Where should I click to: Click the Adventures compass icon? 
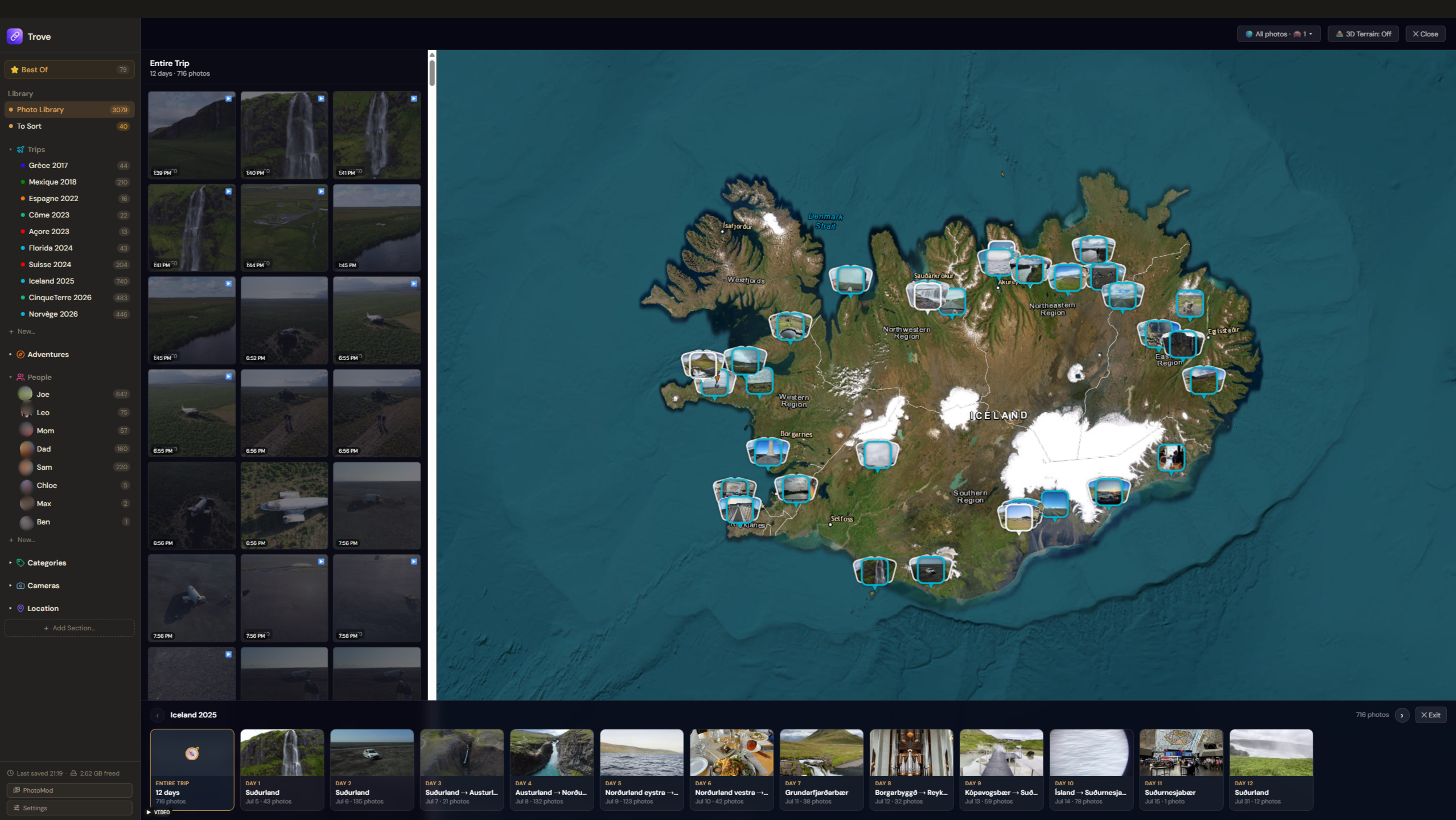pos(20,354)
